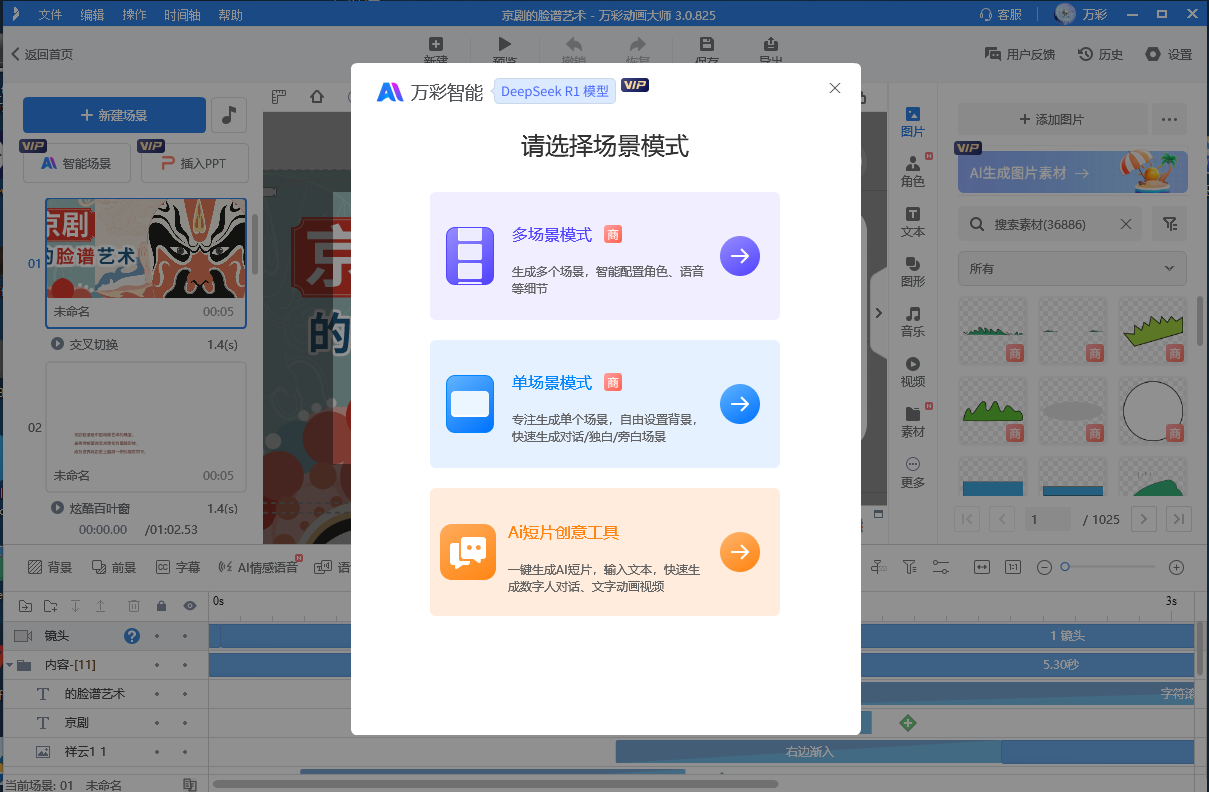Click the new-folder icon in timeline layer toolbar

pyautogui.click(x=51, y=606)
